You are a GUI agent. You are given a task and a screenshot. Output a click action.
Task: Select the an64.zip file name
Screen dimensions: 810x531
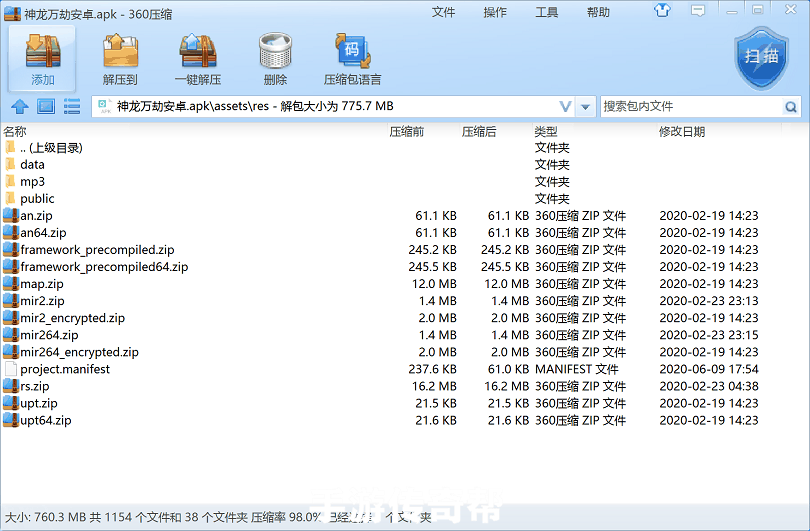43,233
